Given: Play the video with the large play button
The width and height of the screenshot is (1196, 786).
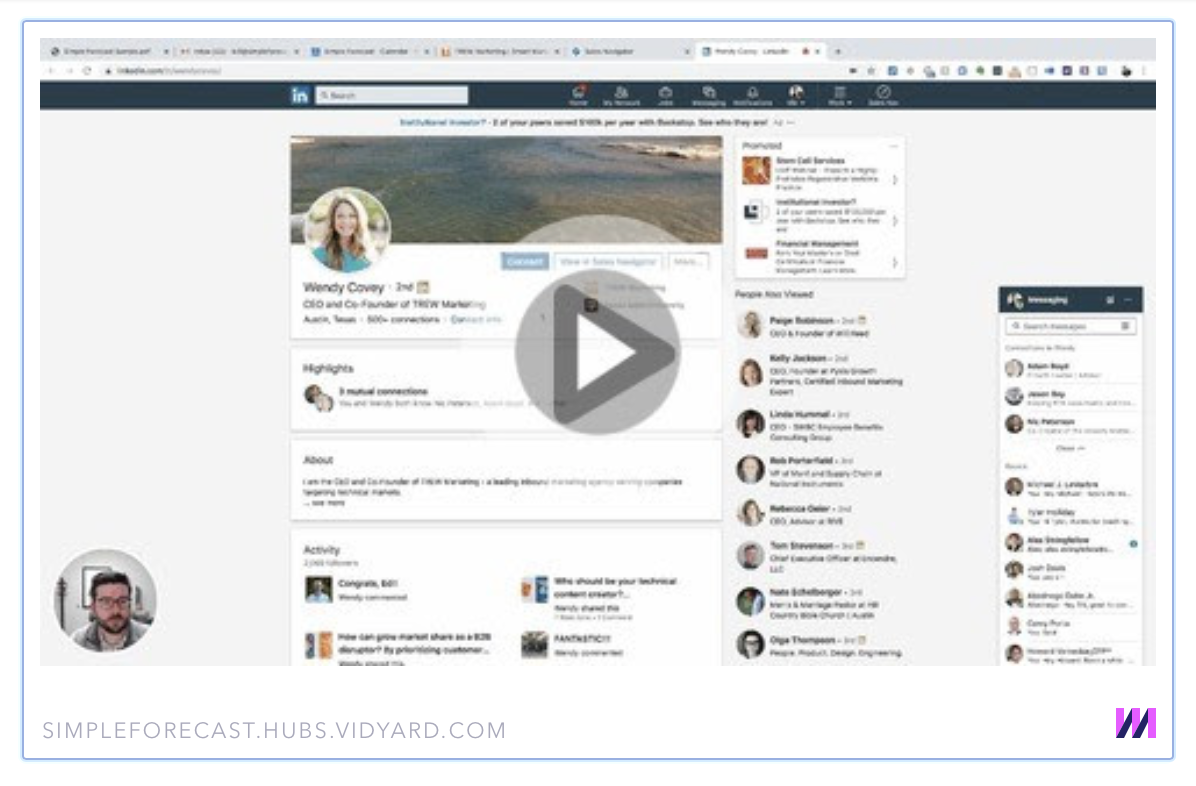Looking at the screenshot, I should [596, 353].
